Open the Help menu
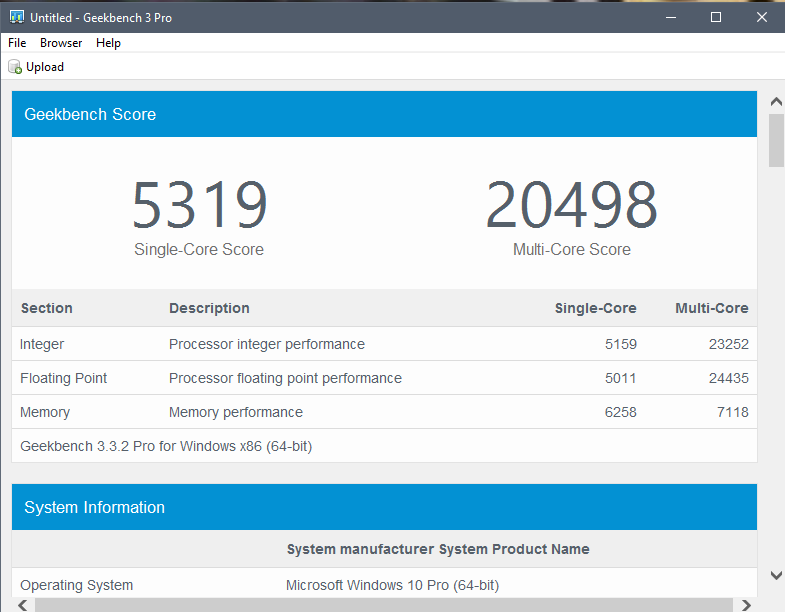This screenshot has height=612, width=785. tap(108, 43)
